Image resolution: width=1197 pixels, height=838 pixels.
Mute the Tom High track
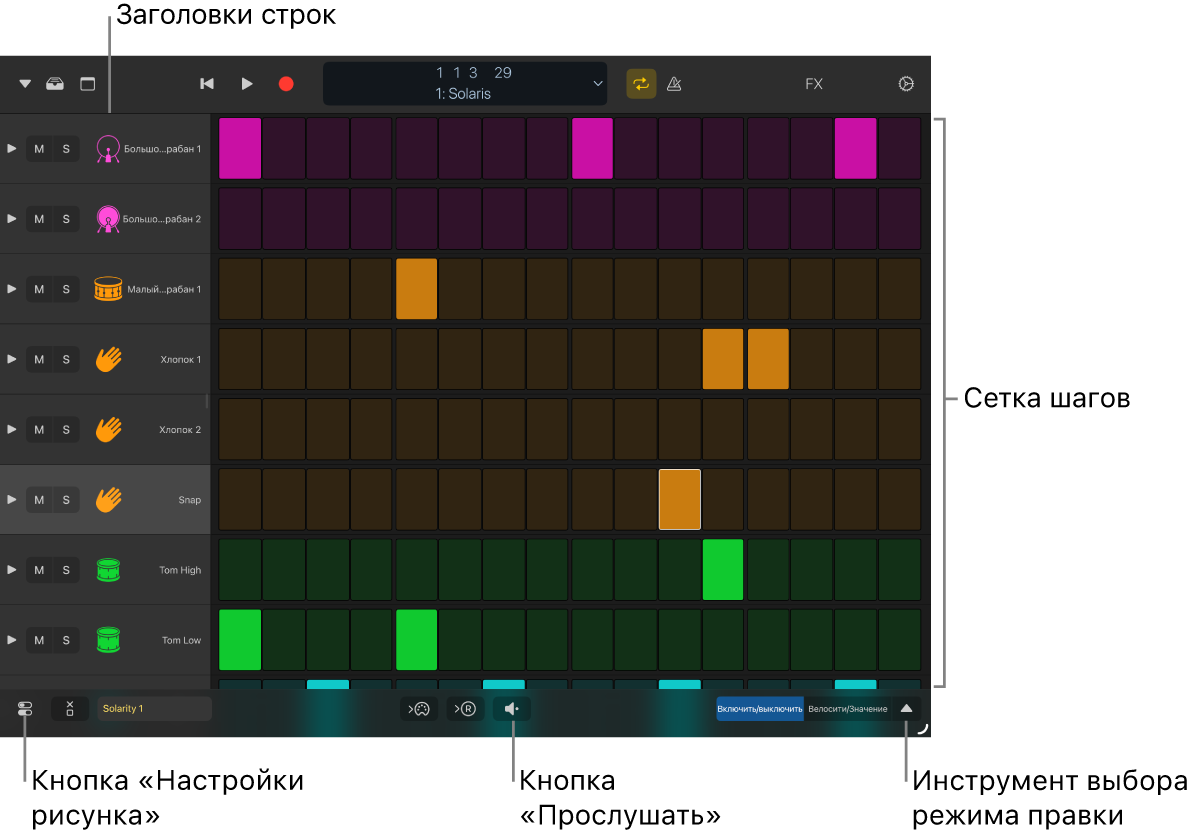[39, 570]
